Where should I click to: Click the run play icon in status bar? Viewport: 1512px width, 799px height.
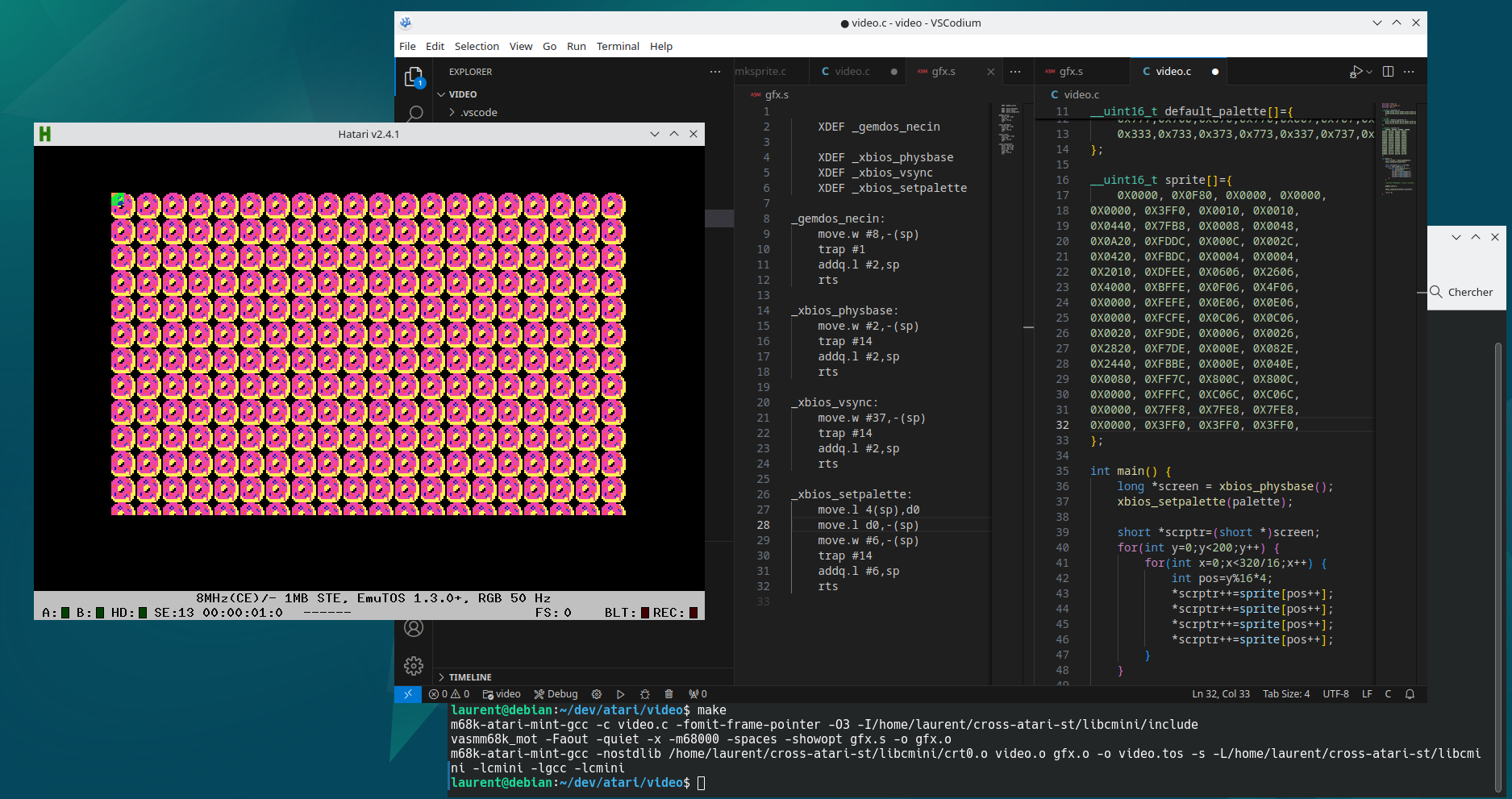click(x=620, y=694)
